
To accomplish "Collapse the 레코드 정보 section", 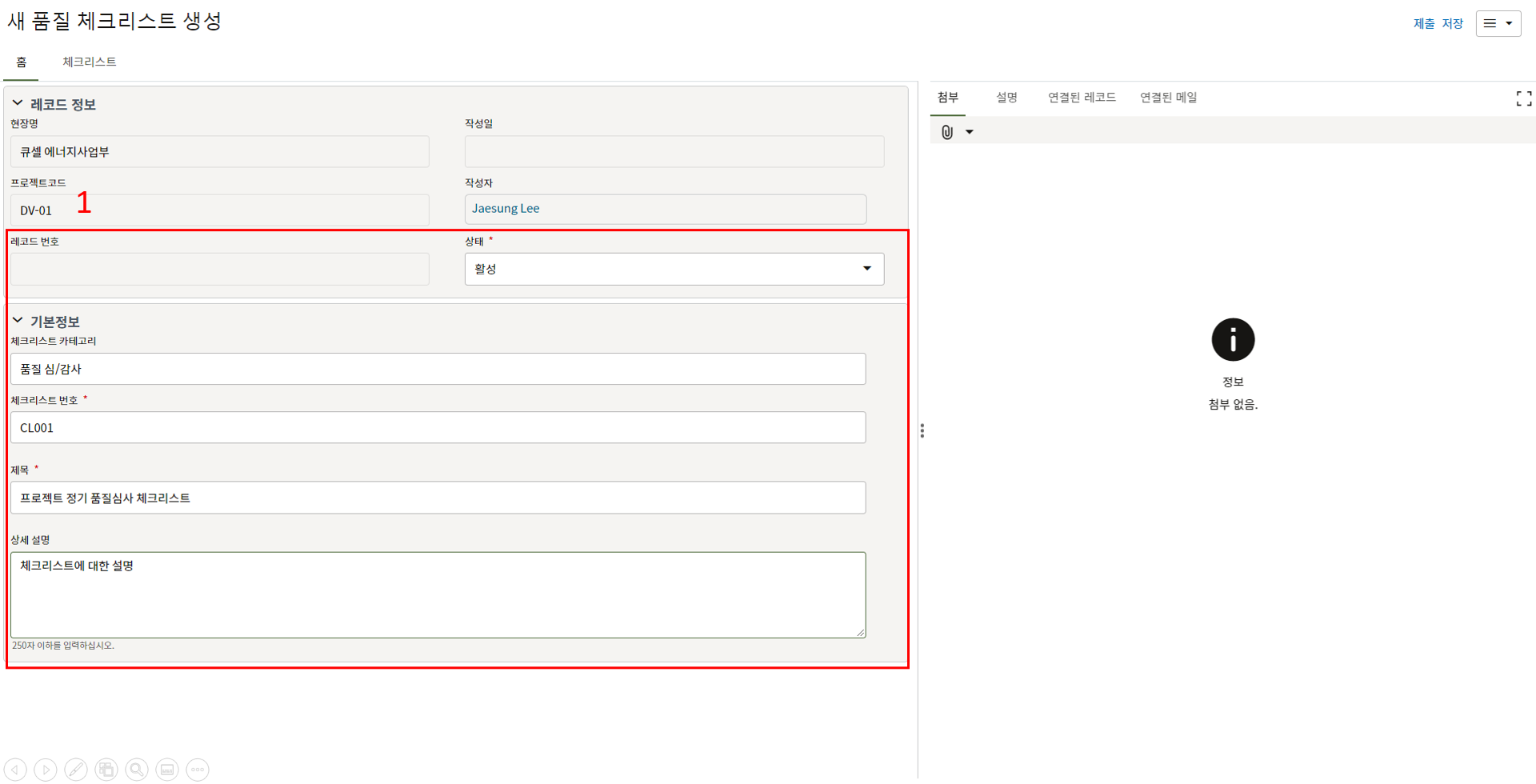I will click(x=18, y=104).
